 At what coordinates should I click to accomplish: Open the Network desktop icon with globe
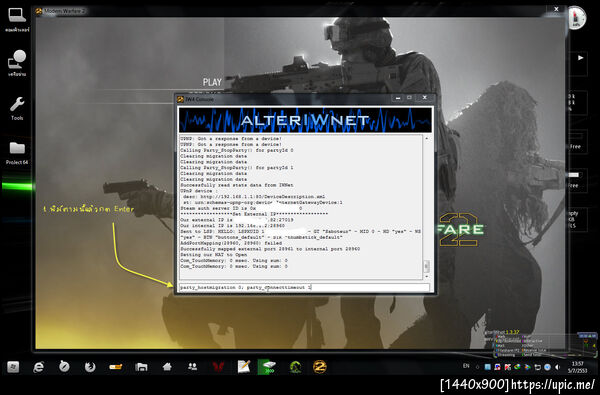pyautogui.click(x=17, y=63)
